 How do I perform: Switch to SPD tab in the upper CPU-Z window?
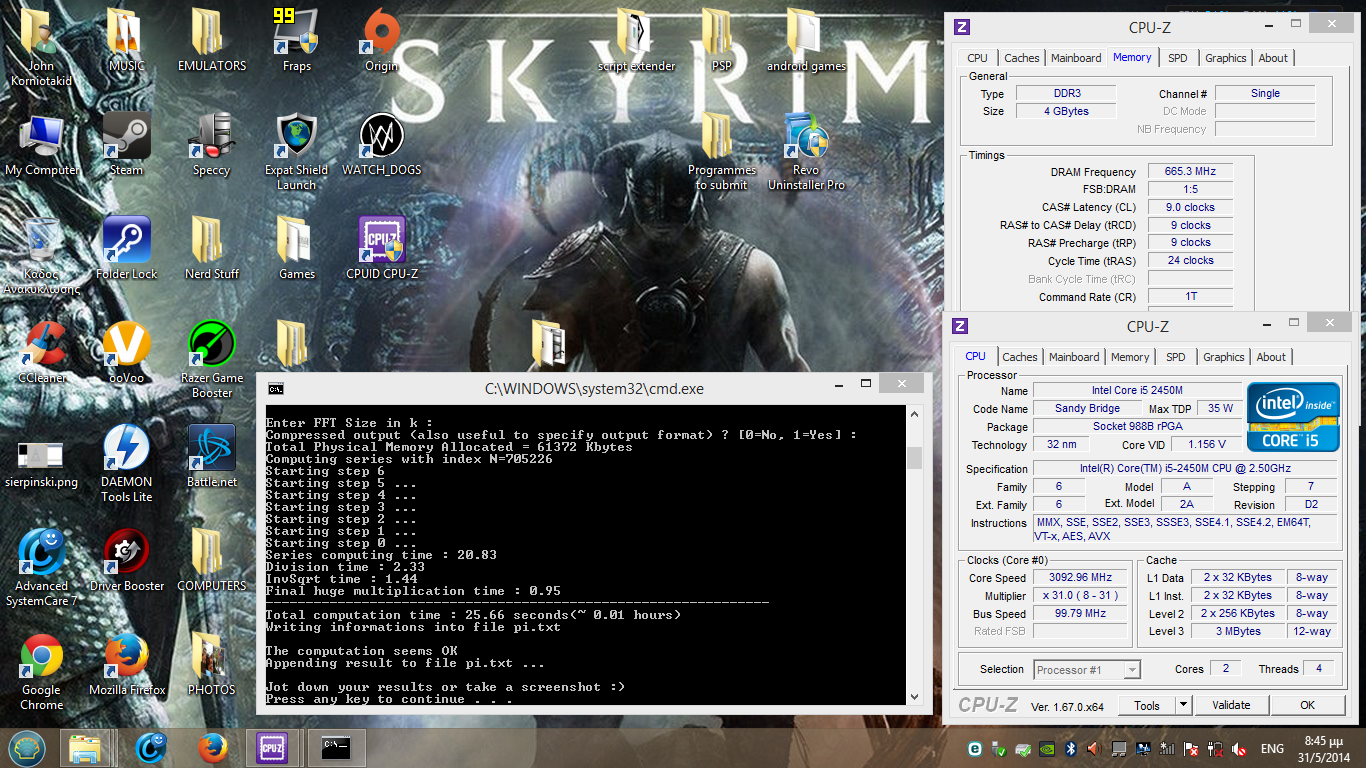(x=1177, y=58)
